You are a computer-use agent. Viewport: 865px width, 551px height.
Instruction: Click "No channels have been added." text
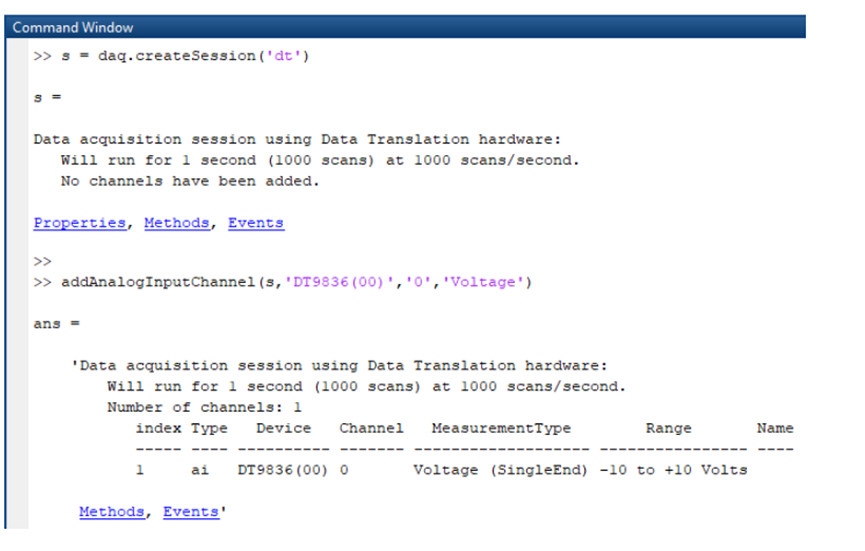[x=190, y=181]
